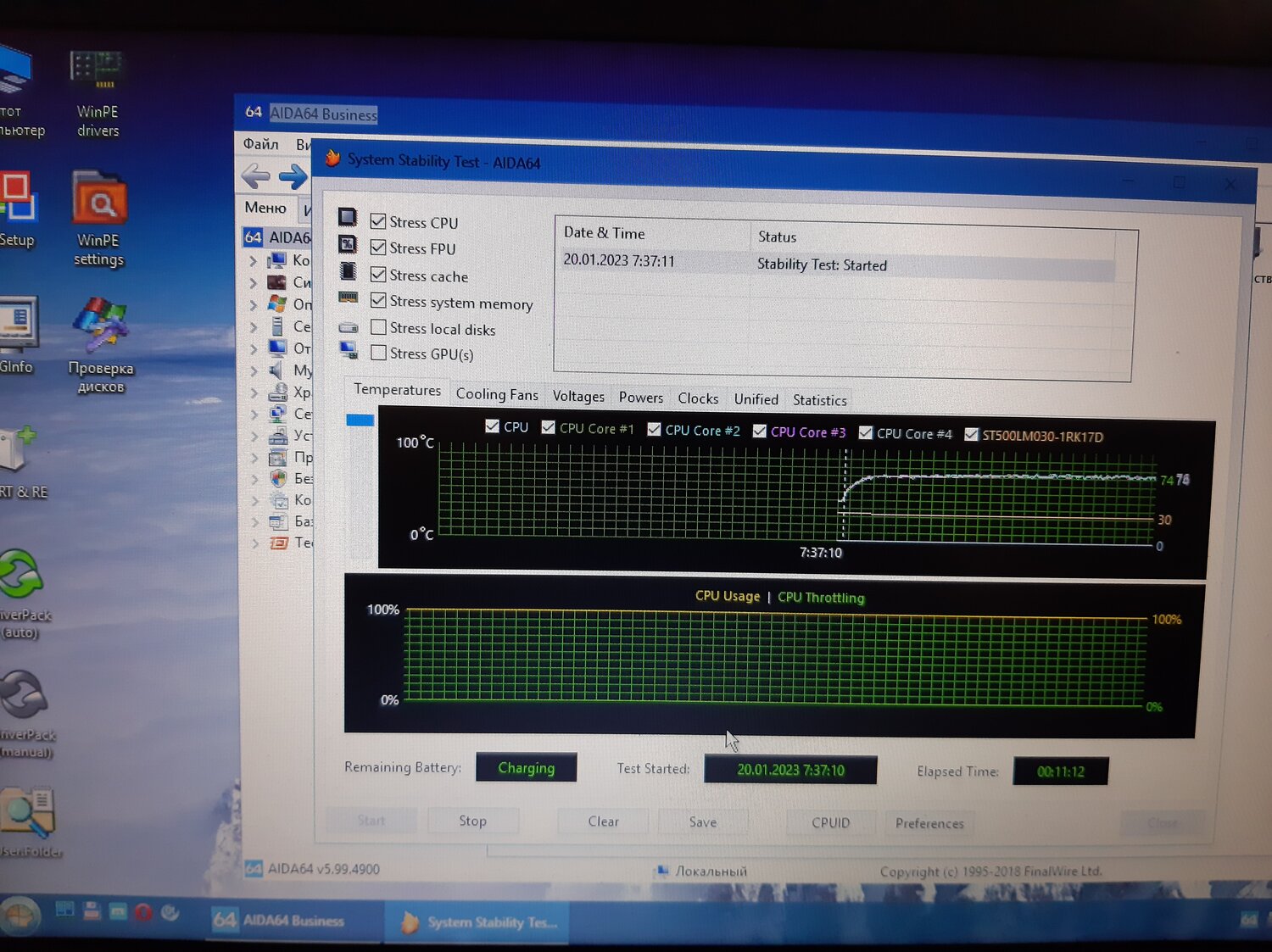Switch to Powers tab

(x=641, y=398)
